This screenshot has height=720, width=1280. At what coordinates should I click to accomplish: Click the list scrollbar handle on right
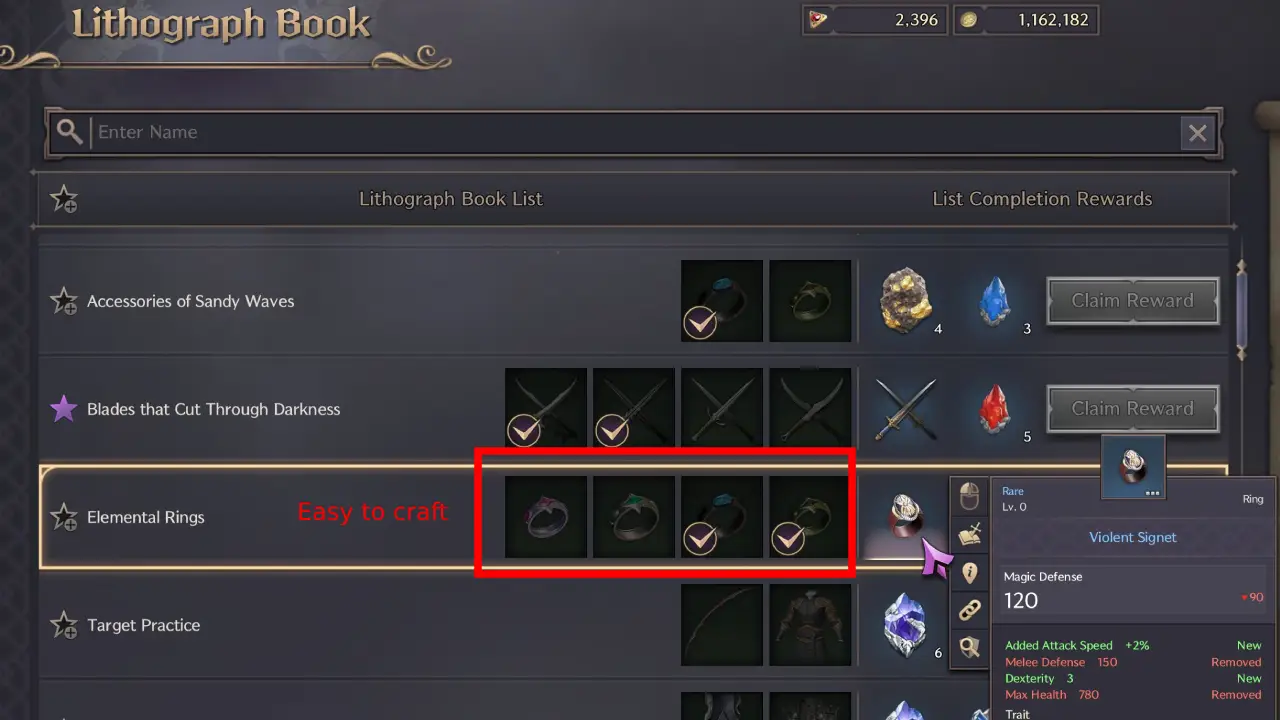[1242, 310]
